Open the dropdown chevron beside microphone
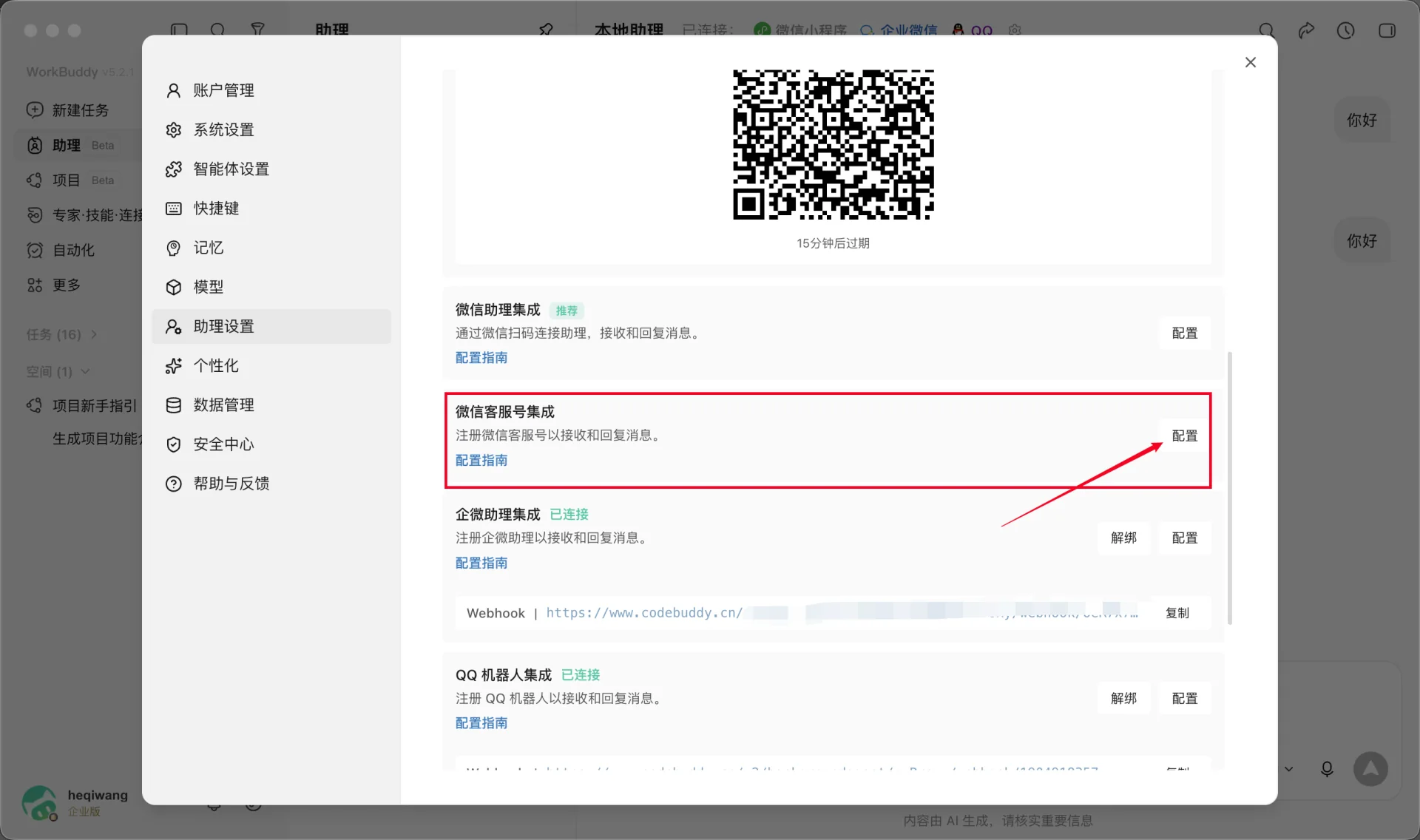This screenshot has width=1420, height=840. (1288, 769)
